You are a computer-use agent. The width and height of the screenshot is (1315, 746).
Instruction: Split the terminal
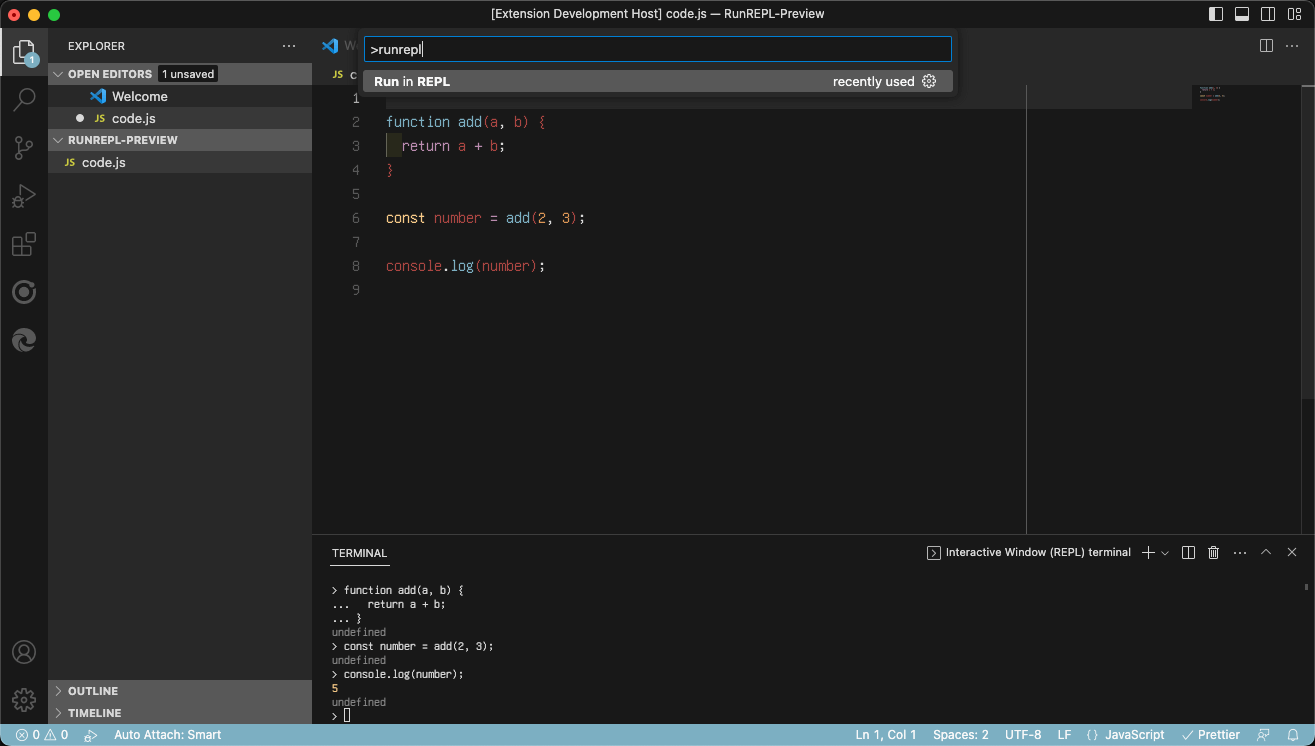(x=1188, y=552)
